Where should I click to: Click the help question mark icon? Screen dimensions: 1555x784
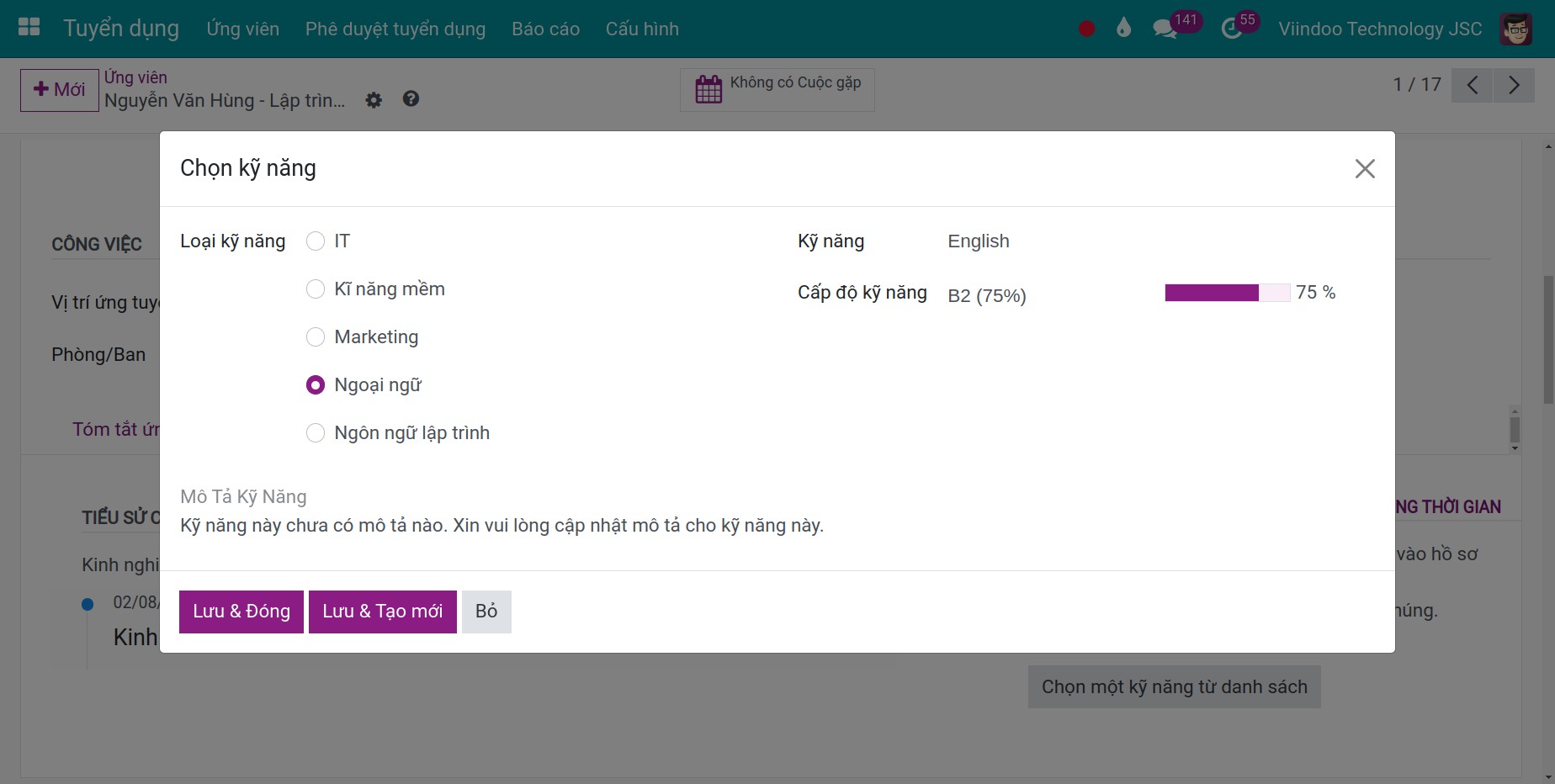(411, 99)
